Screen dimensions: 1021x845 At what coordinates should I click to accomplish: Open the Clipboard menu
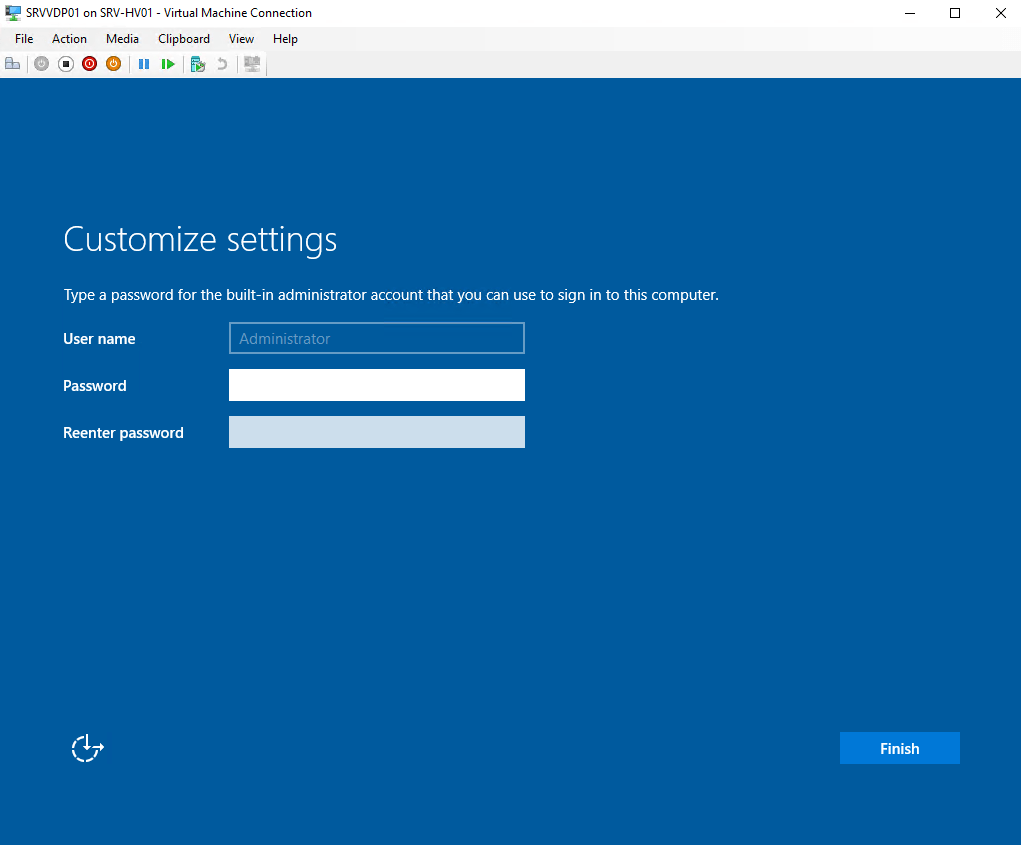point(184,39)
